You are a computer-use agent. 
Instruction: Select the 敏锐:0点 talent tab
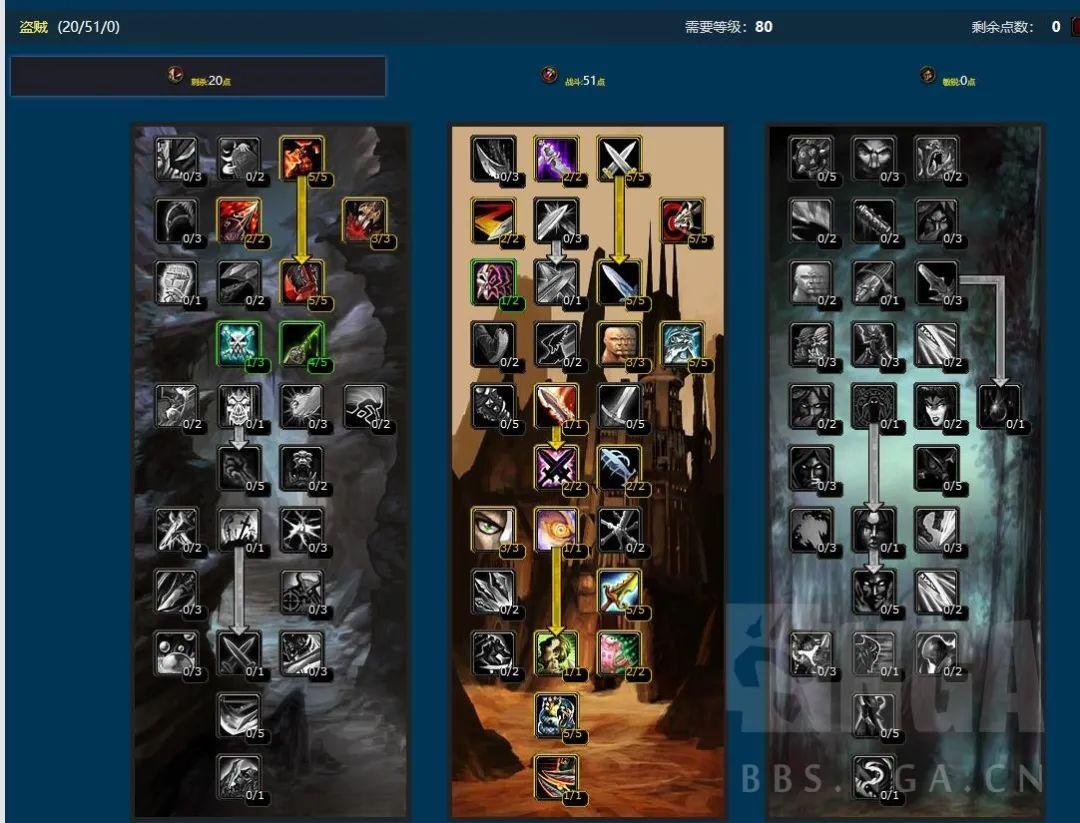click(948, 76)
